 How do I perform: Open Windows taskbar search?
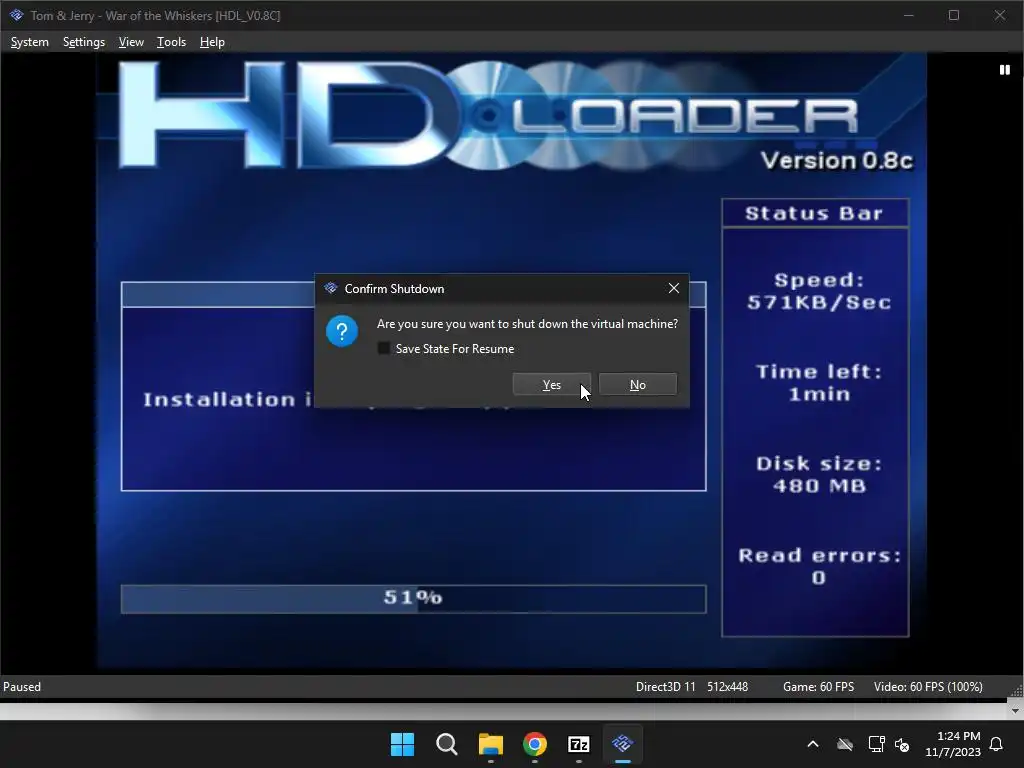pos(447,744)
